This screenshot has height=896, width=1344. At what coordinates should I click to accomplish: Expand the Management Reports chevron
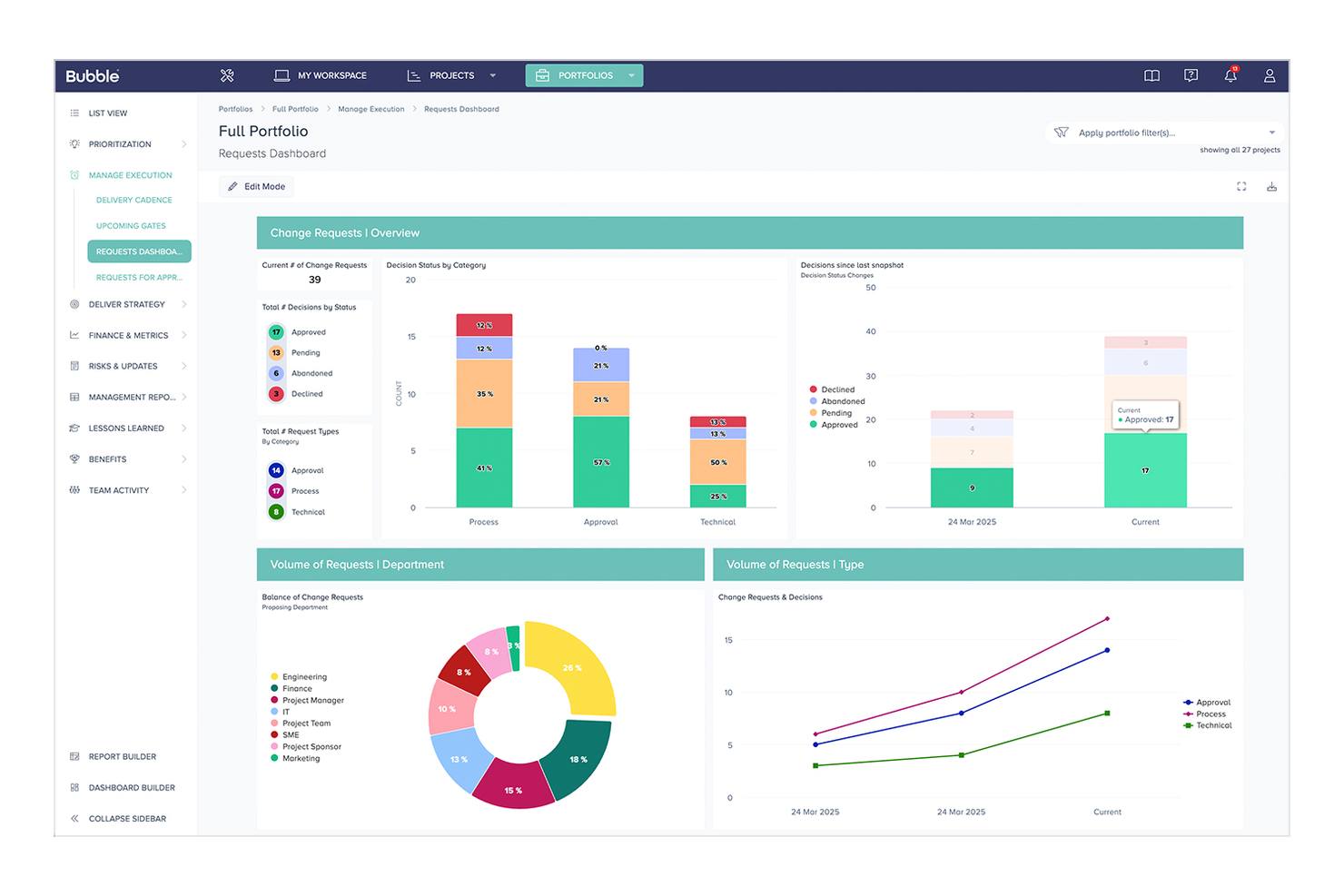pos(184,397)
